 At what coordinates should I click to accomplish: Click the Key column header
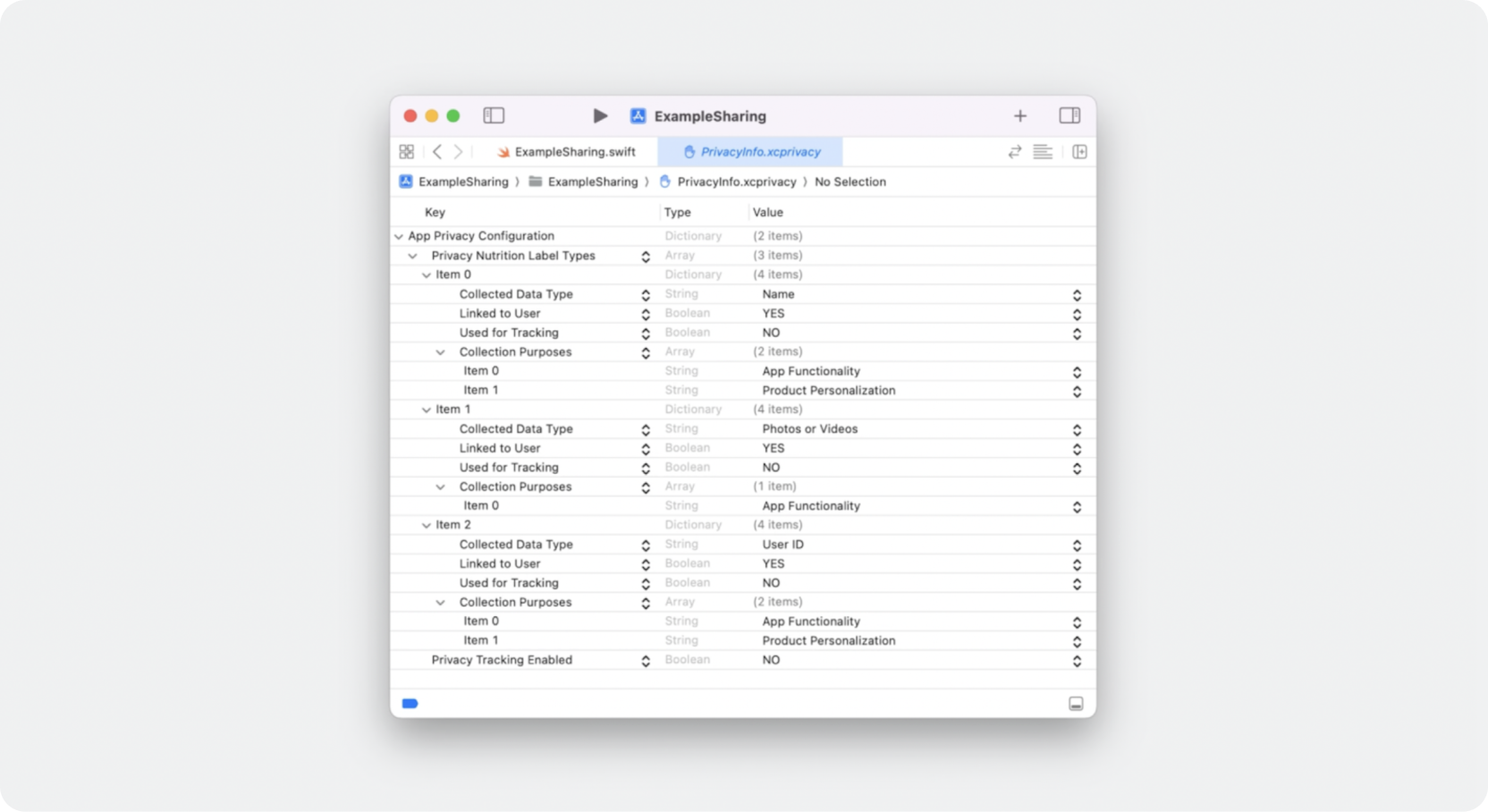pos(435,212)
